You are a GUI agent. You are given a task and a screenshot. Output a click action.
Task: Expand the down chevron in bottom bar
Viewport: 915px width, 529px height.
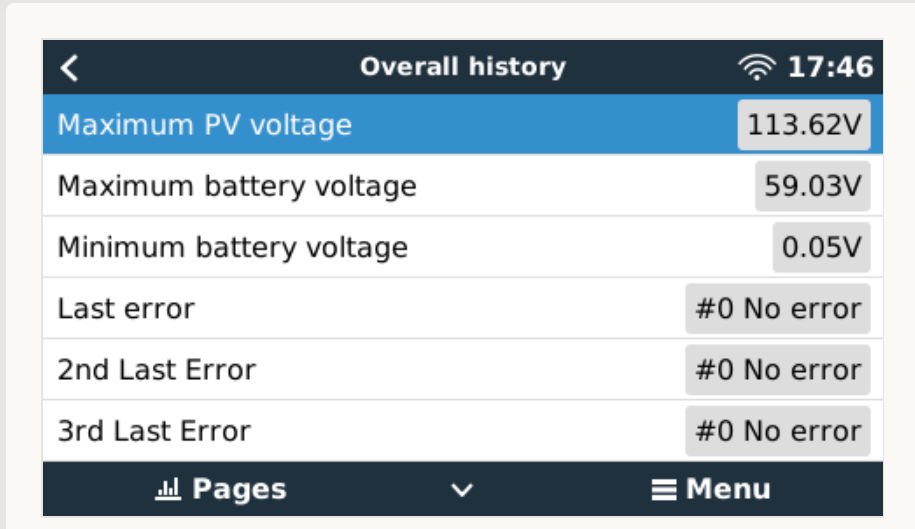(x=461, y=490)
